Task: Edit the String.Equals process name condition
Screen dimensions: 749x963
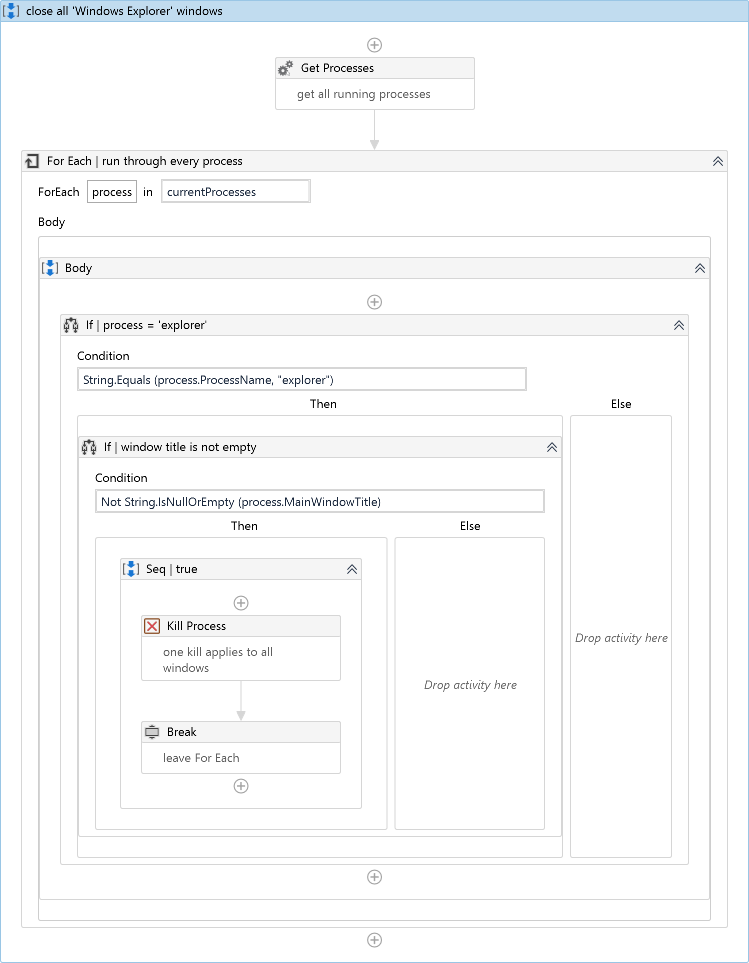Action: tap(301, 380)
